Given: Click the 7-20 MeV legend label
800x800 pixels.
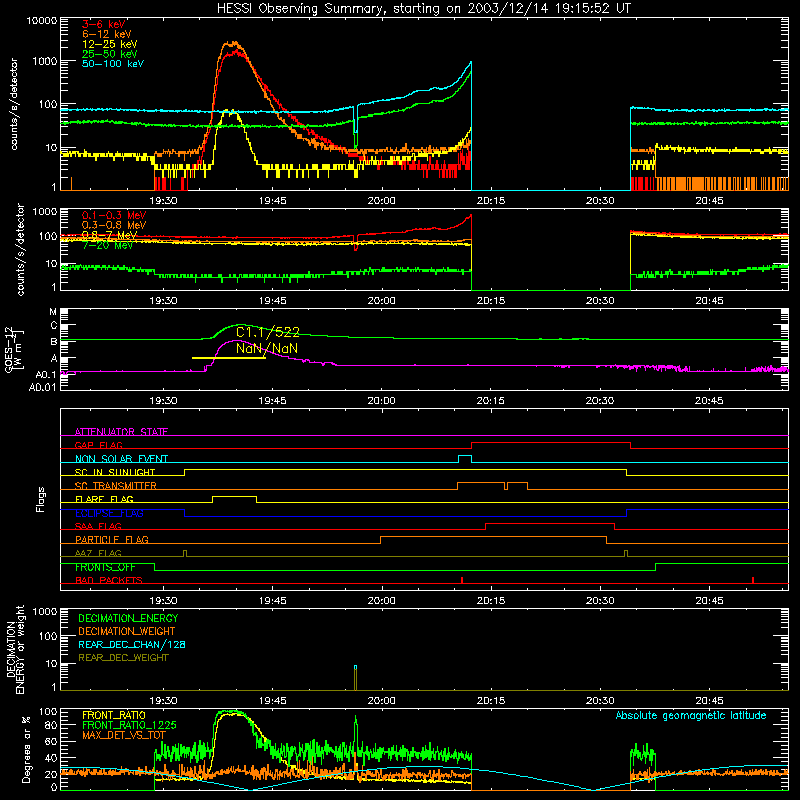Looking at the screenshot, I should [x=107, y=245].
